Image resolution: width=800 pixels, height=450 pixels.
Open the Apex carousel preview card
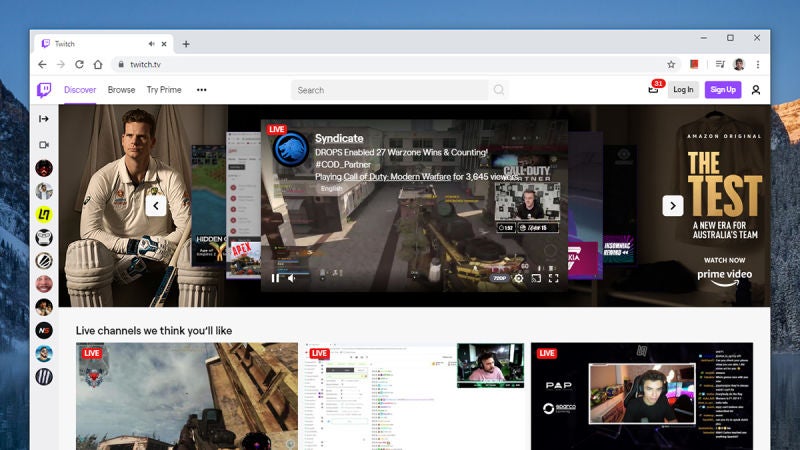click(x=243, y=205)
